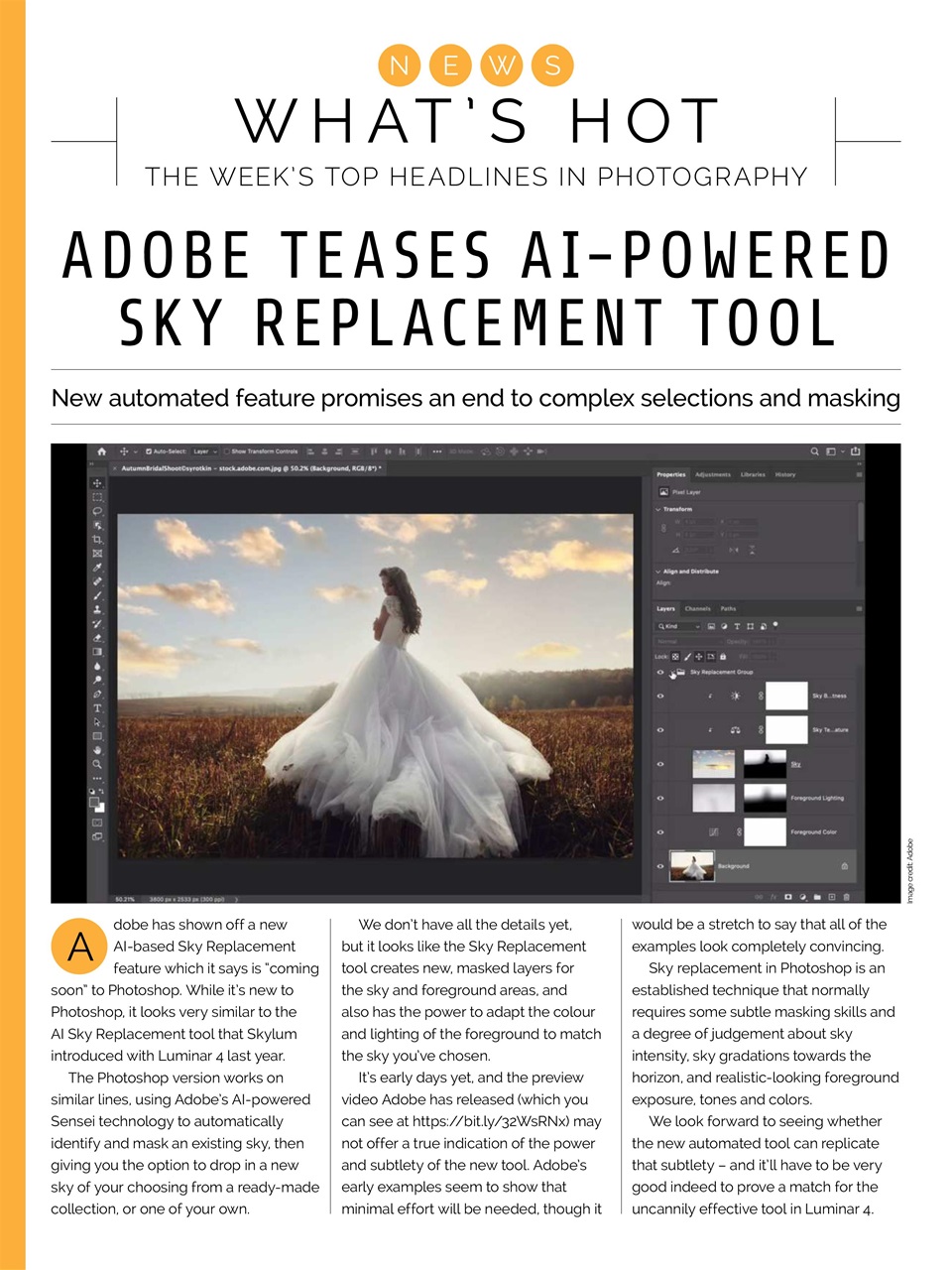The height and width of the screenshot is (1270, 952).
Task: Collapse the Sky Replacement Group
Action: click(x=672, y=673)
